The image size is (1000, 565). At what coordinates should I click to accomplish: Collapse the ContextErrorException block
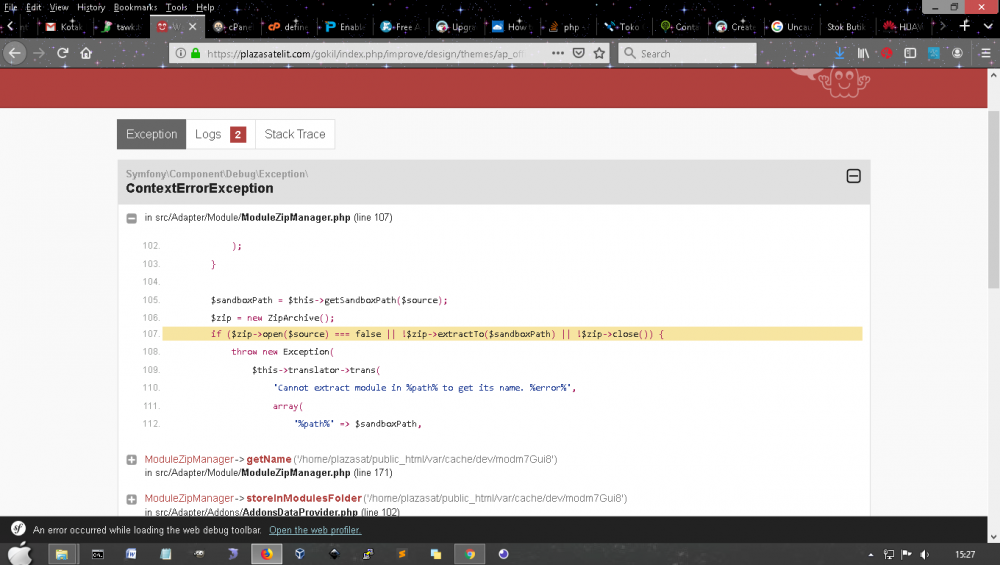pyautogui.click(x=853, y=176)
